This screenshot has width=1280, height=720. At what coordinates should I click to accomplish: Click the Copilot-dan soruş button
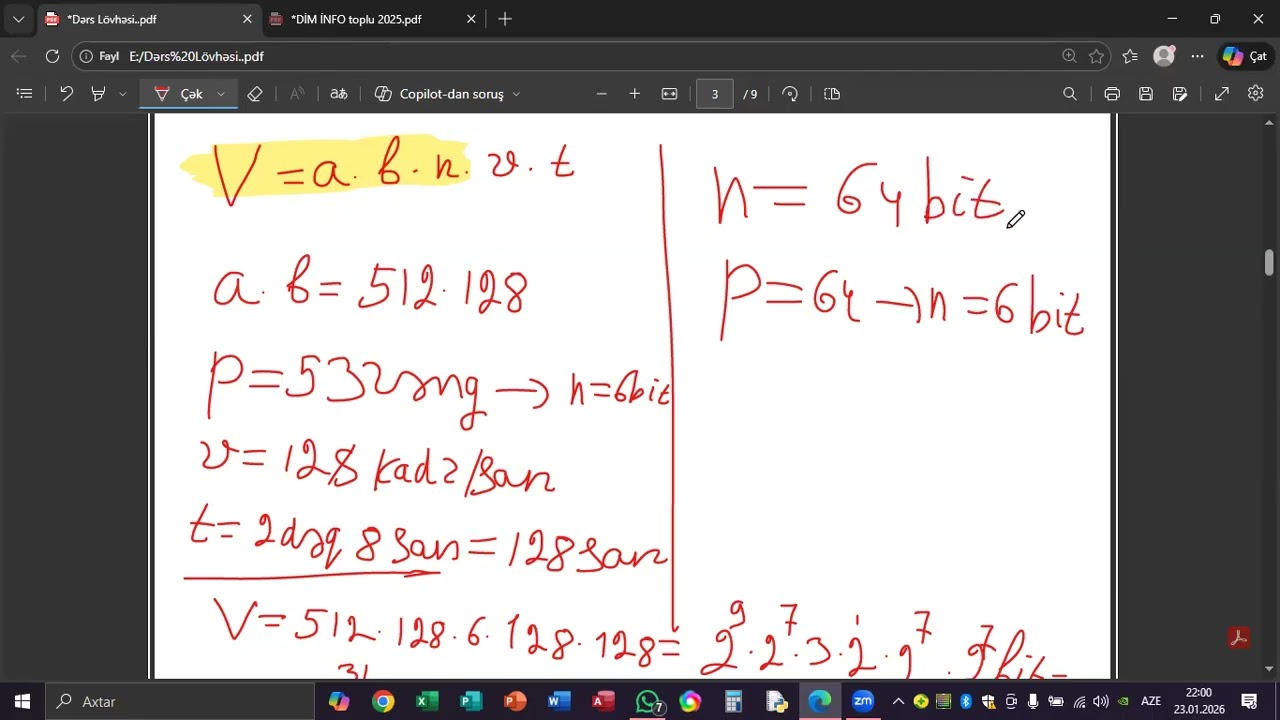tap(440, 94)
